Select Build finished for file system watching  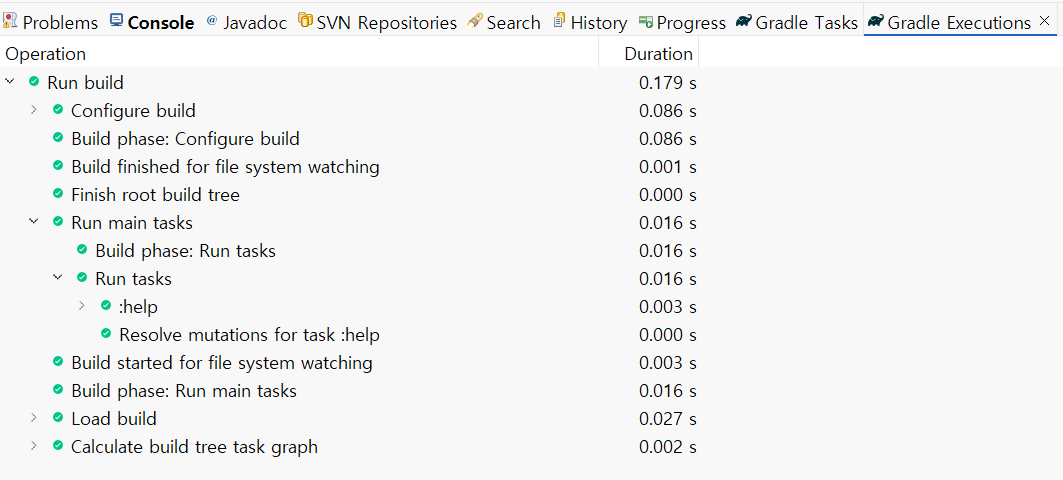click(x=225, y=167)
